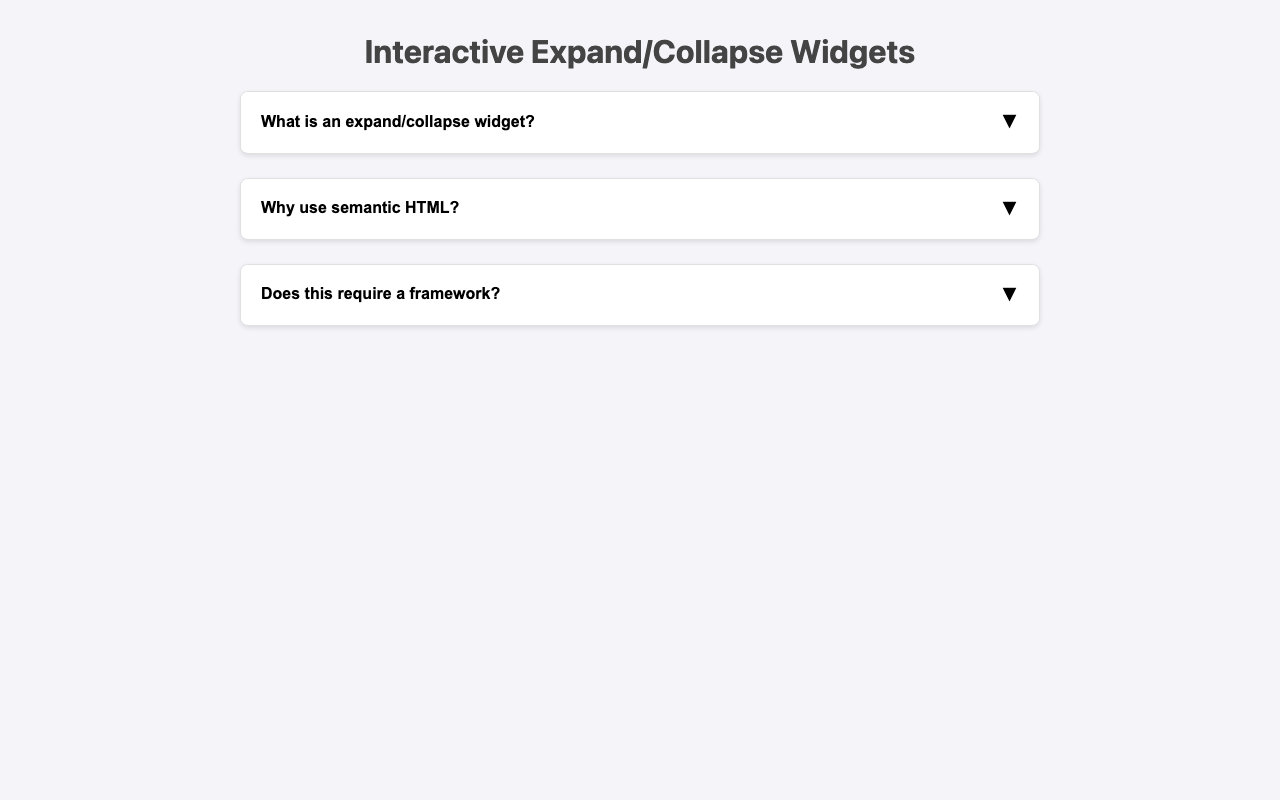Click the page heading 'Interactive Expand/Collapse Widgets'
The height and width of the screenshot is (800, 1280).
click(640, 53)
